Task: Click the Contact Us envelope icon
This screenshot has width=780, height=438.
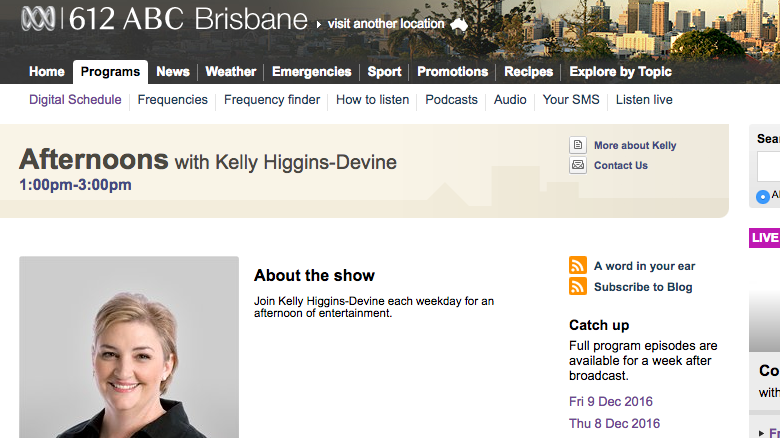Action: (x=577, y=165)
